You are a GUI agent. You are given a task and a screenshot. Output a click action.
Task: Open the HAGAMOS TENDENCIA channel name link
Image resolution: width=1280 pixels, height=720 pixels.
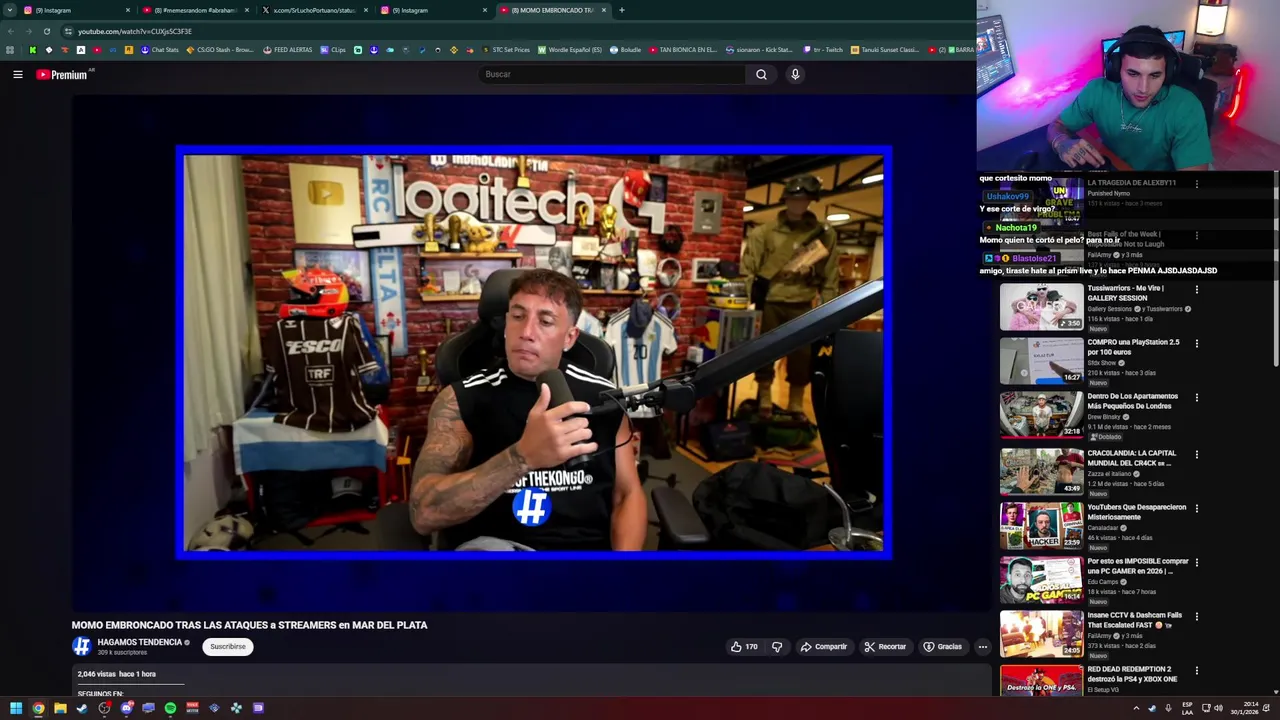point(139,642)
